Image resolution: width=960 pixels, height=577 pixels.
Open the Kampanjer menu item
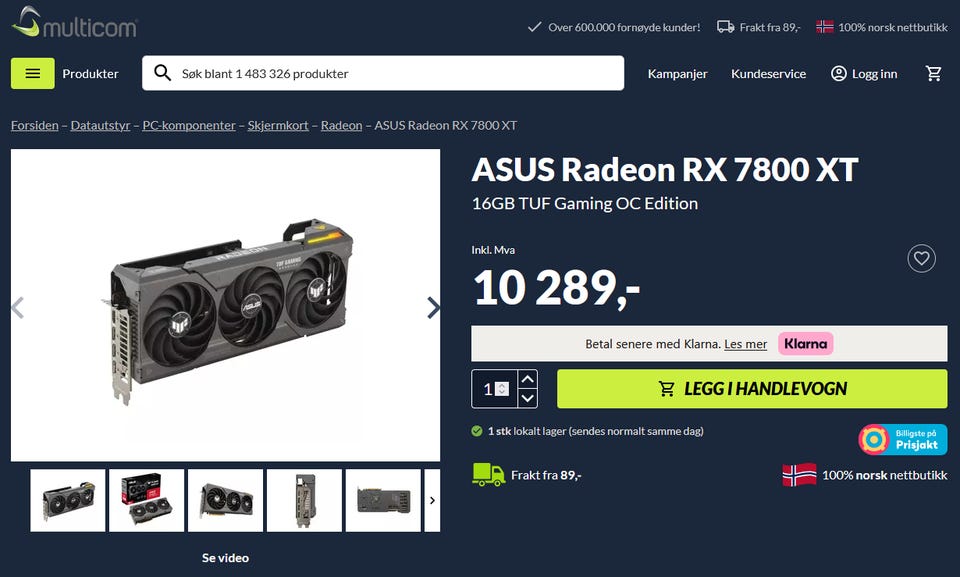pyautogui.click(x=677, y=74)
